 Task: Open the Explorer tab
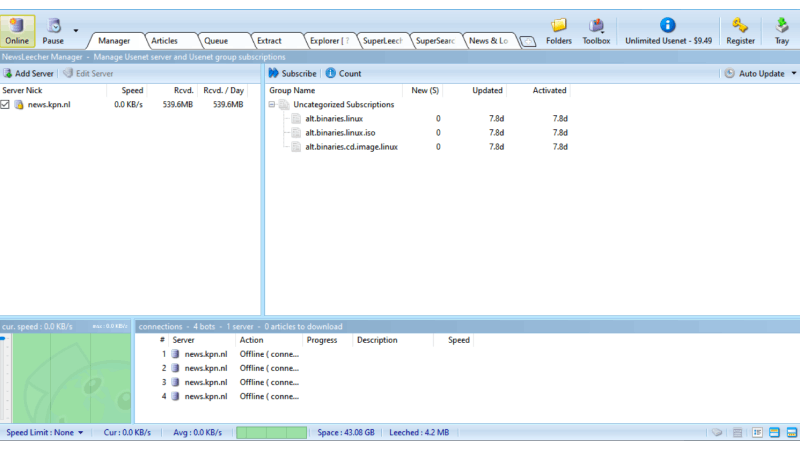pyautogui.click(x=329, y=41)
